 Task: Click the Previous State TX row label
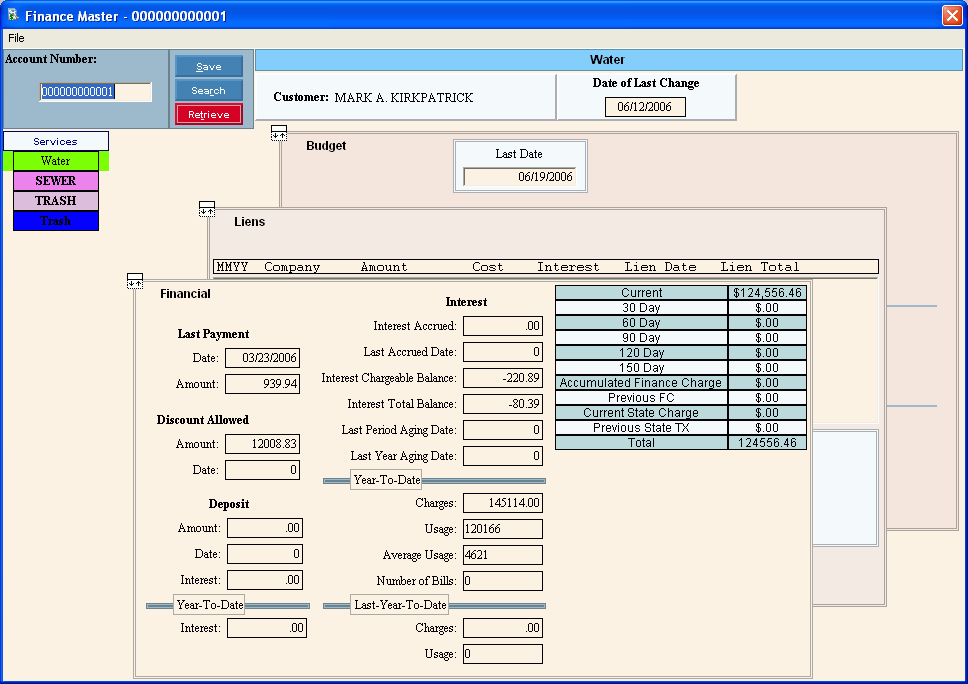pos(641,428)
